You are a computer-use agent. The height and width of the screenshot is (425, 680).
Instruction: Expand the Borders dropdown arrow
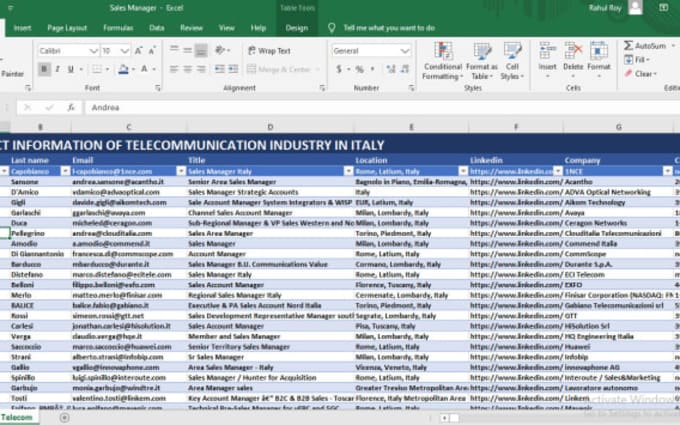(x=107, y=69)
